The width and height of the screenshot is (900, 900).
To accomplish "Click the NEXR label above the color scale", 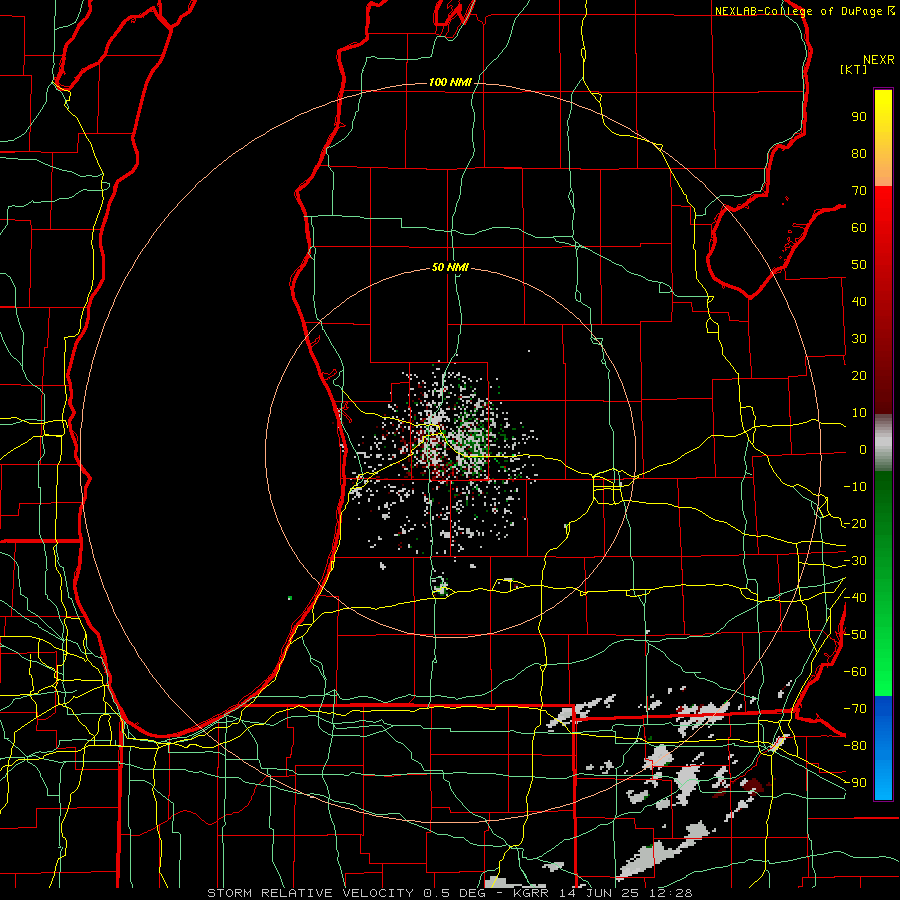I will tap(879, 60).
